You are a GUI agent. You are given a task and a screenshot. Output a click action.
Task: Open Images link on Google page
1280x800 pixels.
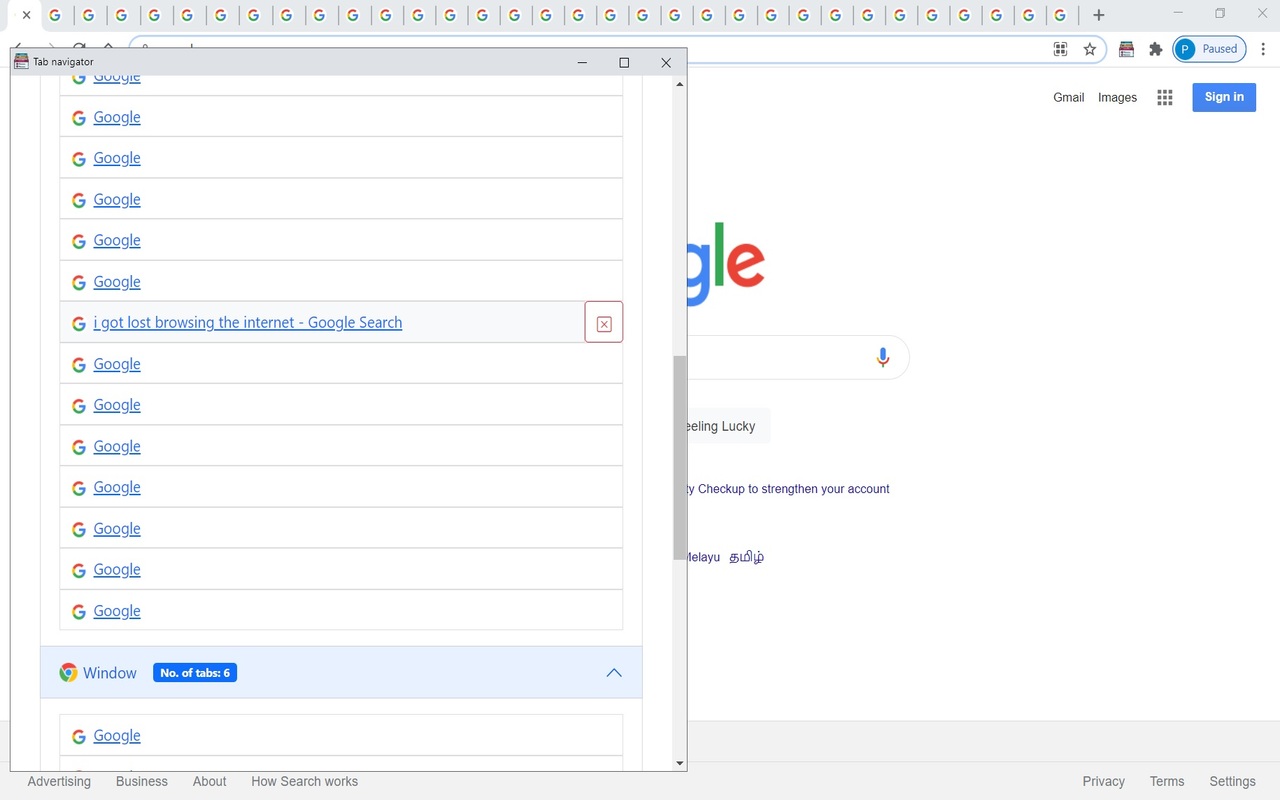pos(1117,97)
